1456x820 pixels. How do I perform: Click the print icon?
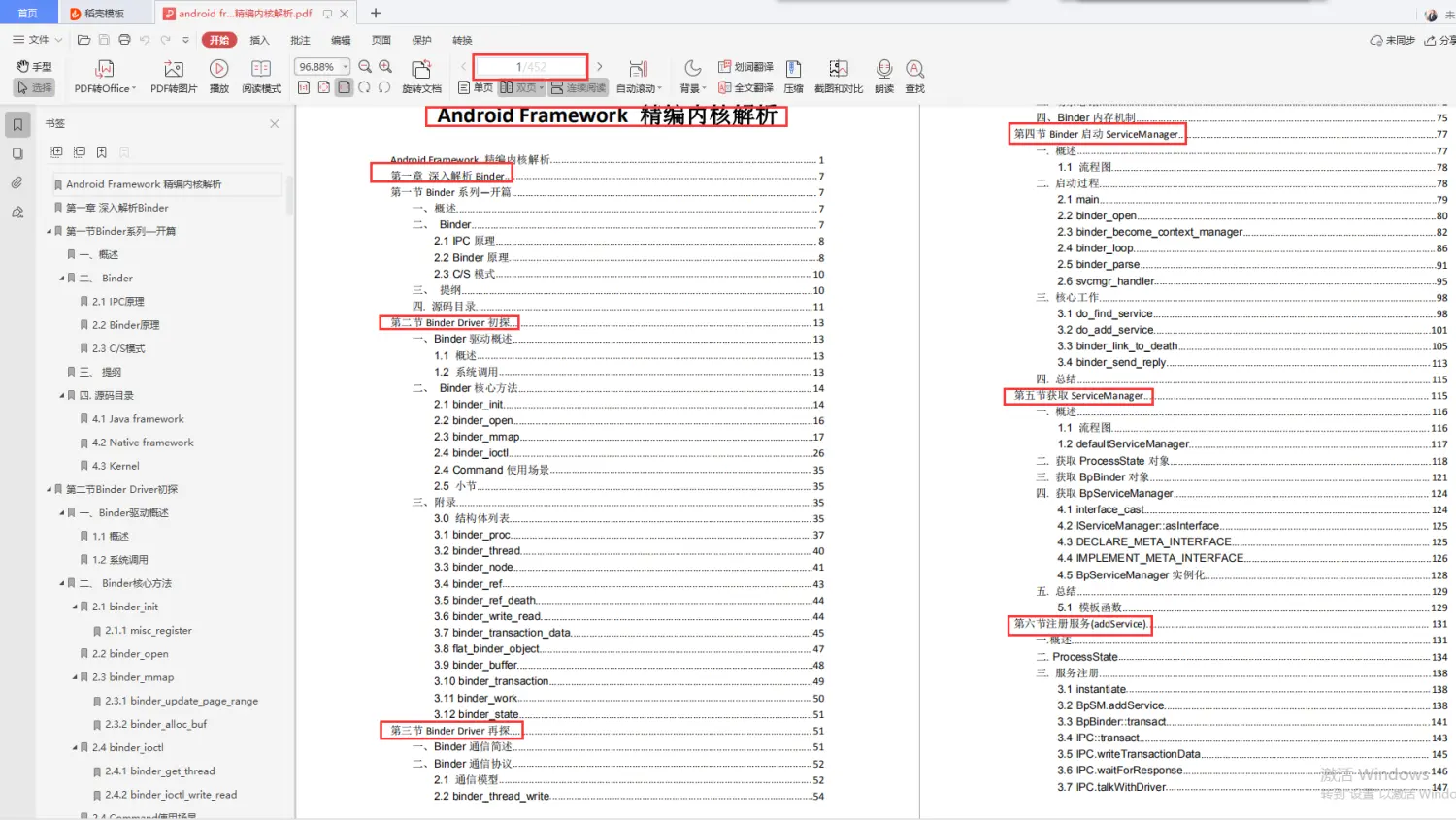[x=124, y=40]
